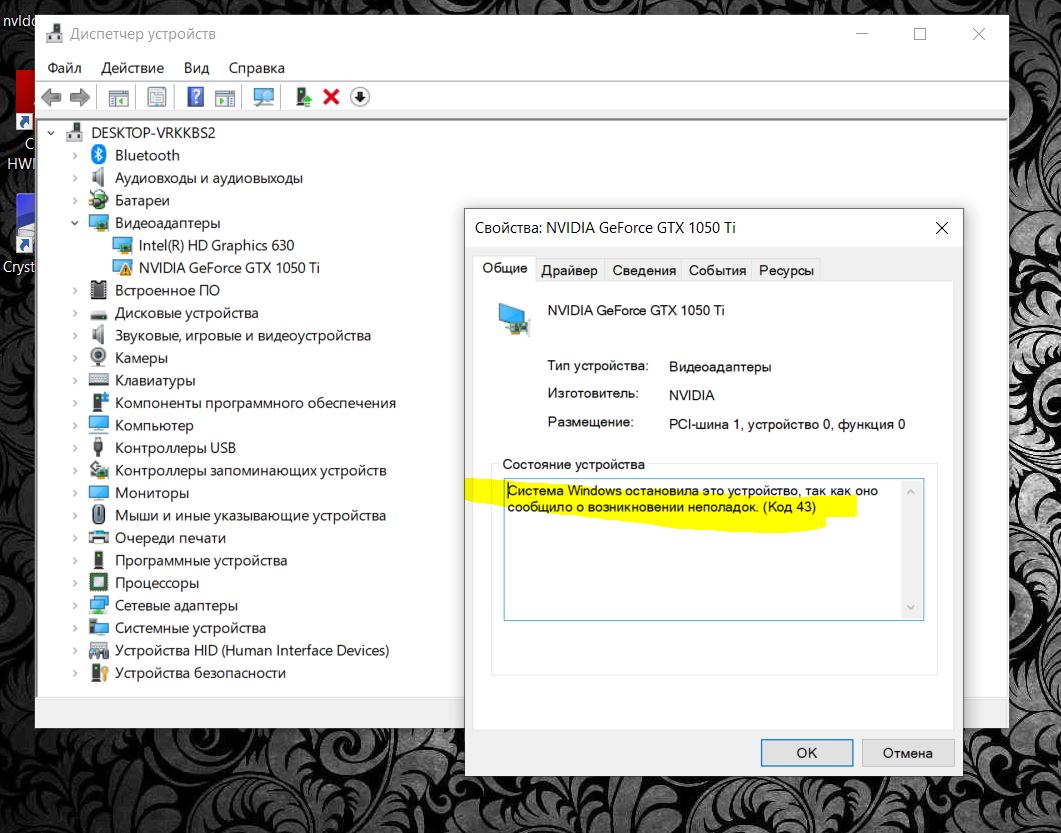This screenshot has height=833, width=1061.
Task: Expand the Компьютер category
Action: [x=75, y=425]
